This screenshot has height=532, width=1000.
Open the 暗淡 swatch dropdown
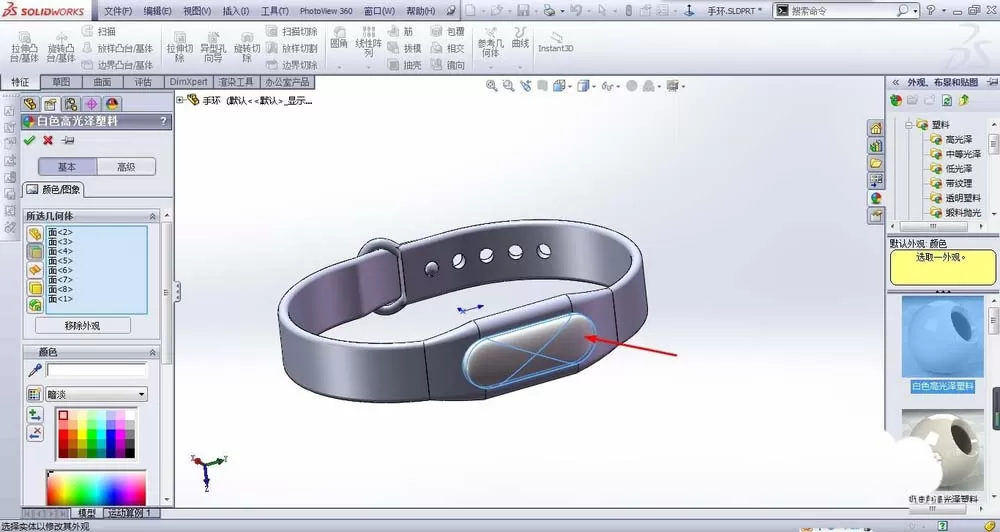142,394
